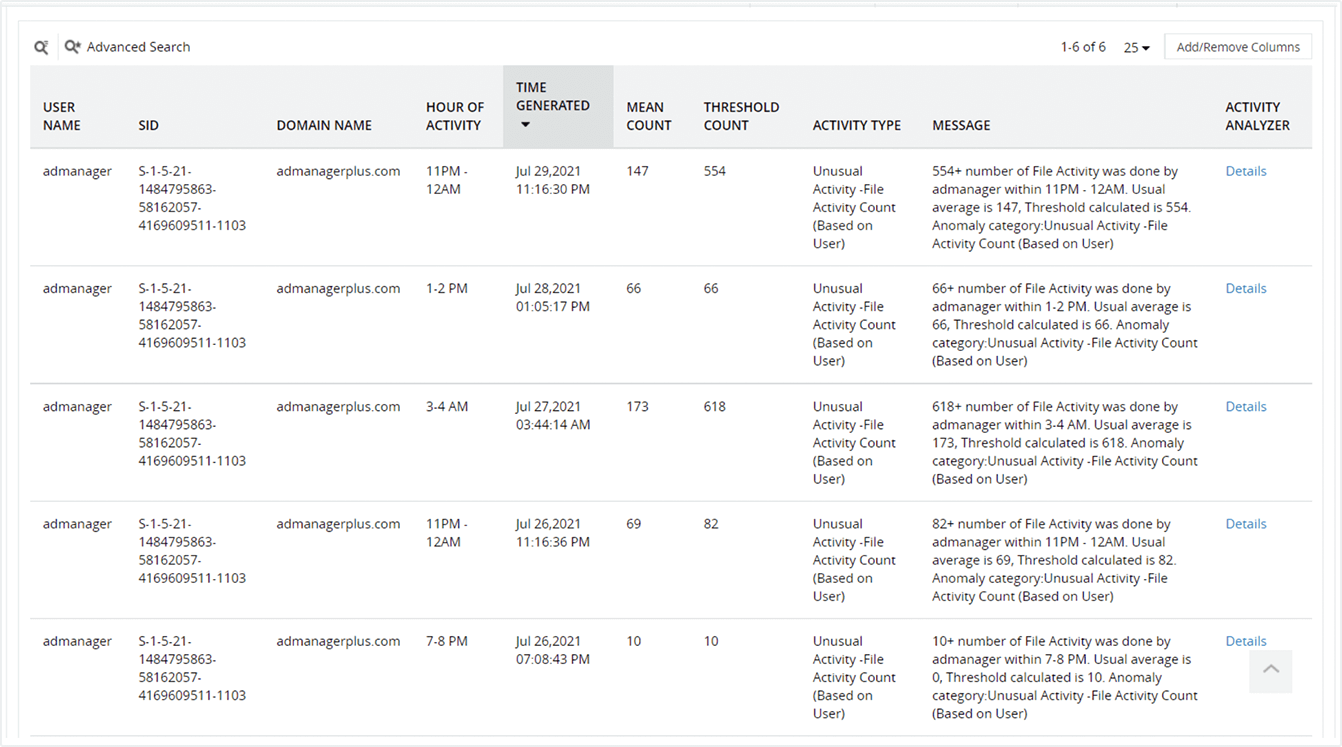1342x747 pixels.
Task: Open the rows-per-page 25 dropdown
Action: click(1136, 47)
